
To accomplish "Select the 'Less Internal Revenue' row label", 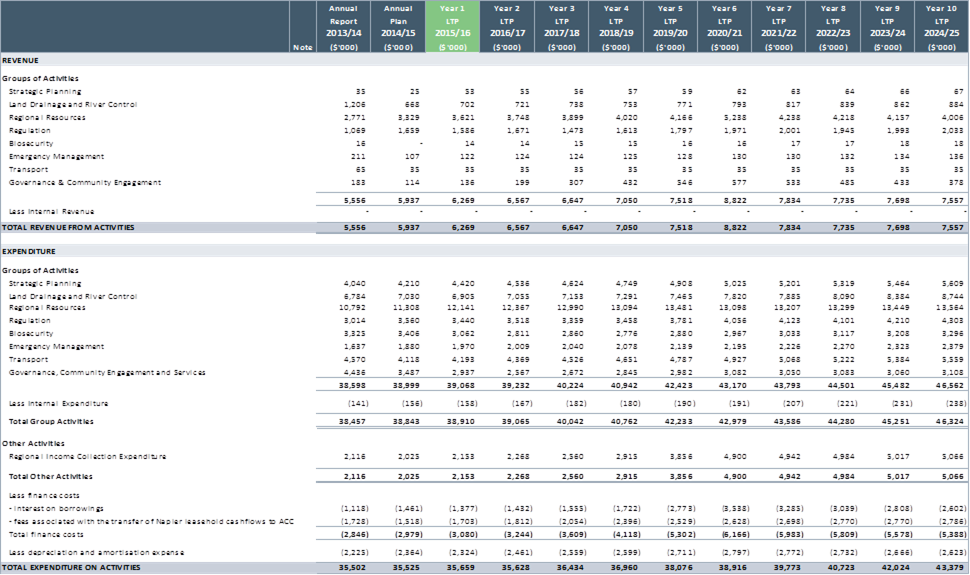I will coord(51,212).
